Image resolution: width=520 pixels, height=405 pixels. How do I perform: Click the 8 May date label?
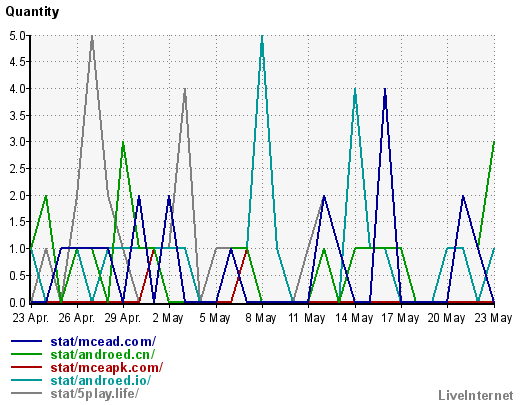(x=261, y=318)
